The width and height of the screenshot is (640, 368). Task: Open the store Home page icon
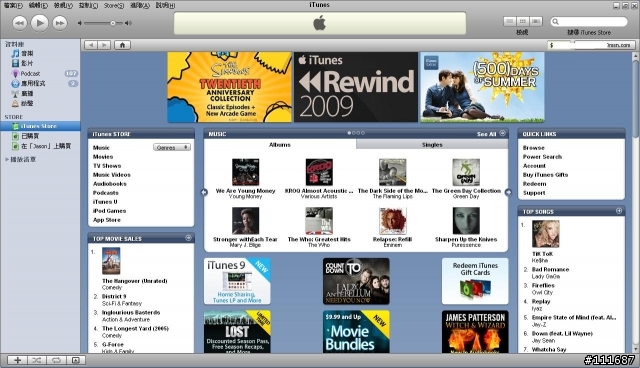click(x=122, y=45)
